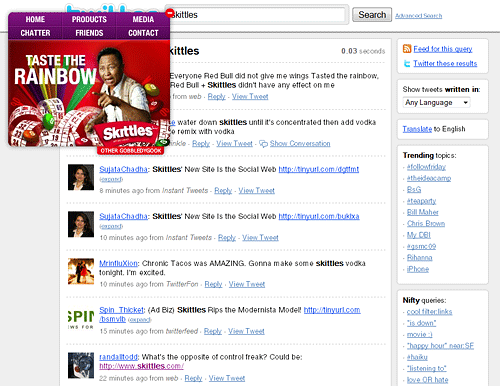
Task: Open the CONTACT menu item
Action: coord(143,33)
